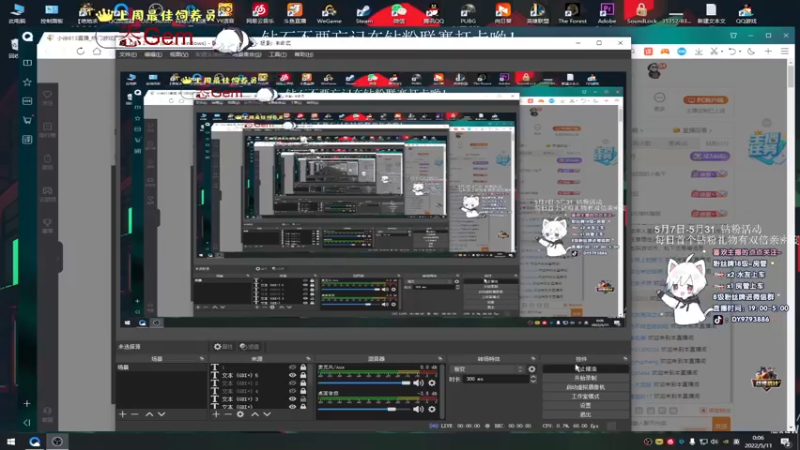The width and height of the screenshot is (800, 450).
Task: Open the OBS Studio taskbar icon
Action: [x=57, y=441]
